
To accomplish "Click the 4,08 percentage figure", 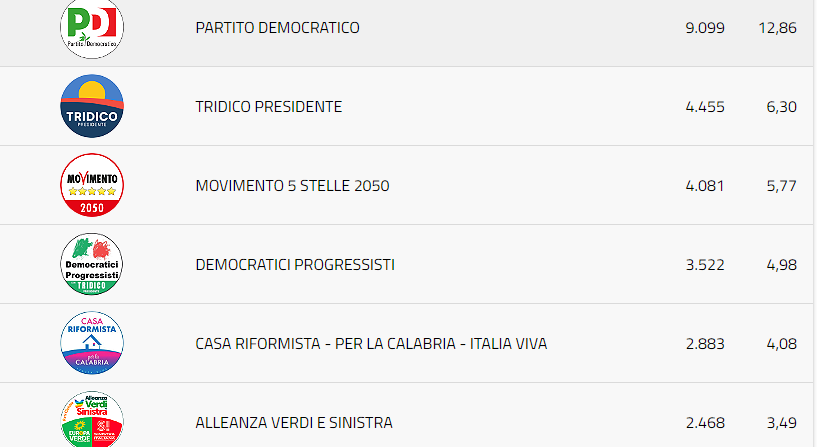I will click(781, 344).
